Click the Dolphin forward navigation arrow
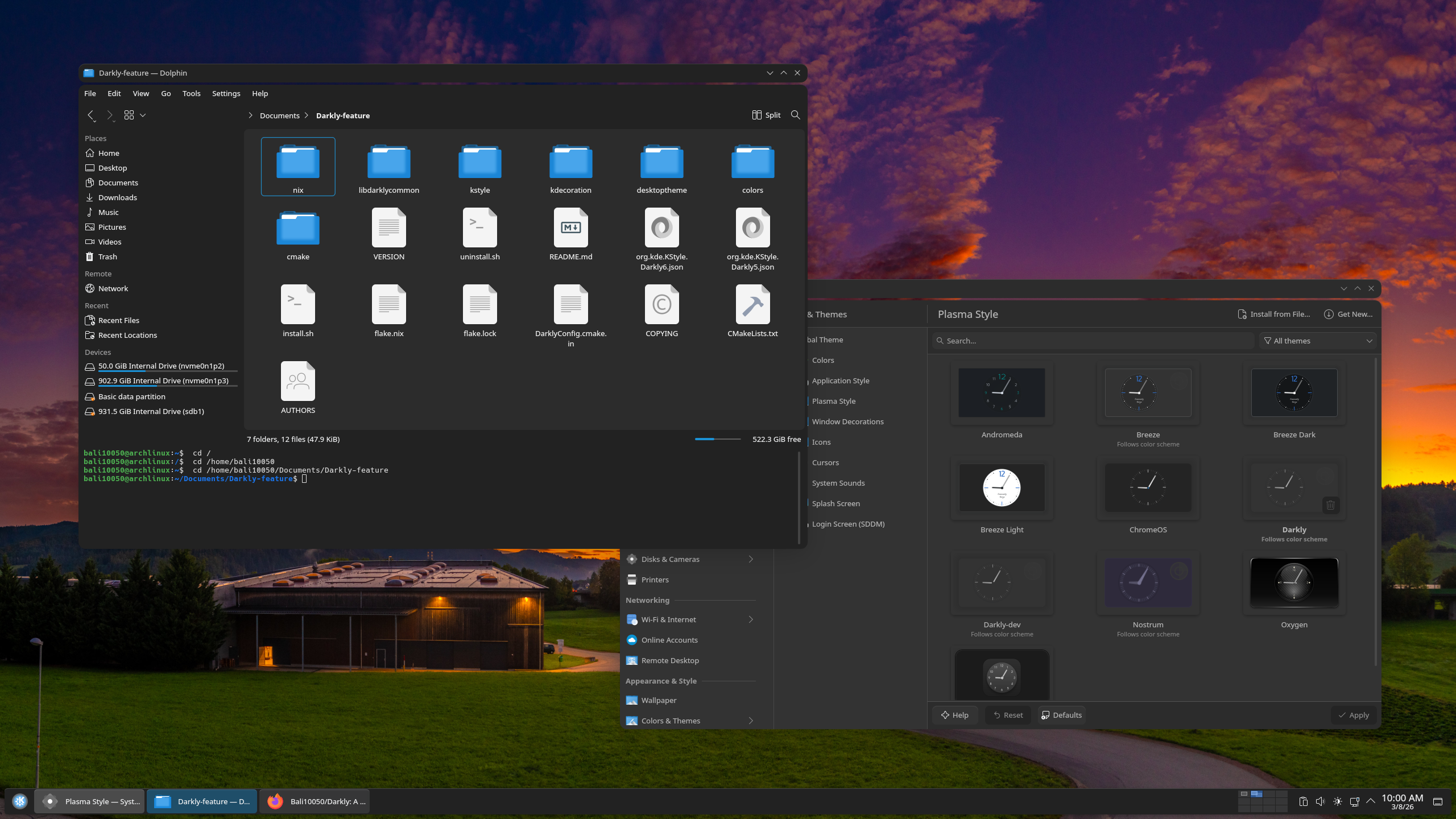This screenshot has width=1456, height=819. pos(110,115)
